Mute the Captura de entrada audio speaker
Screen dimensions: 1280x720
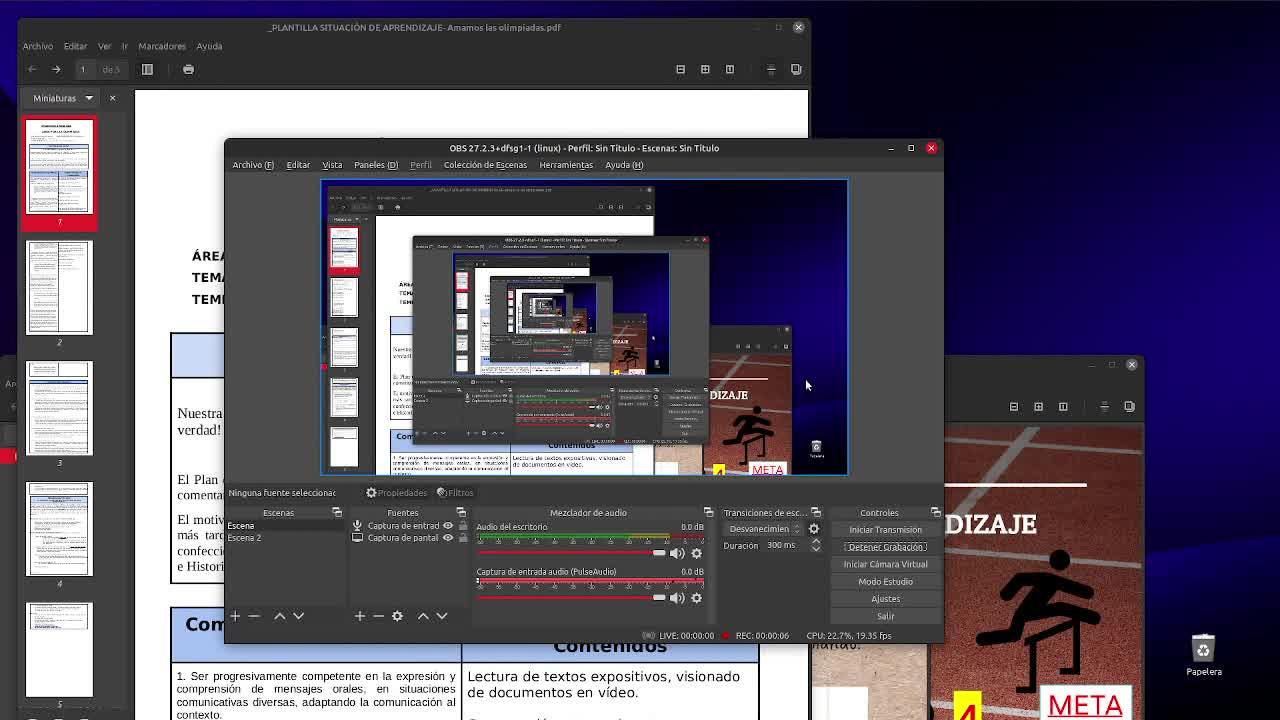677,598
